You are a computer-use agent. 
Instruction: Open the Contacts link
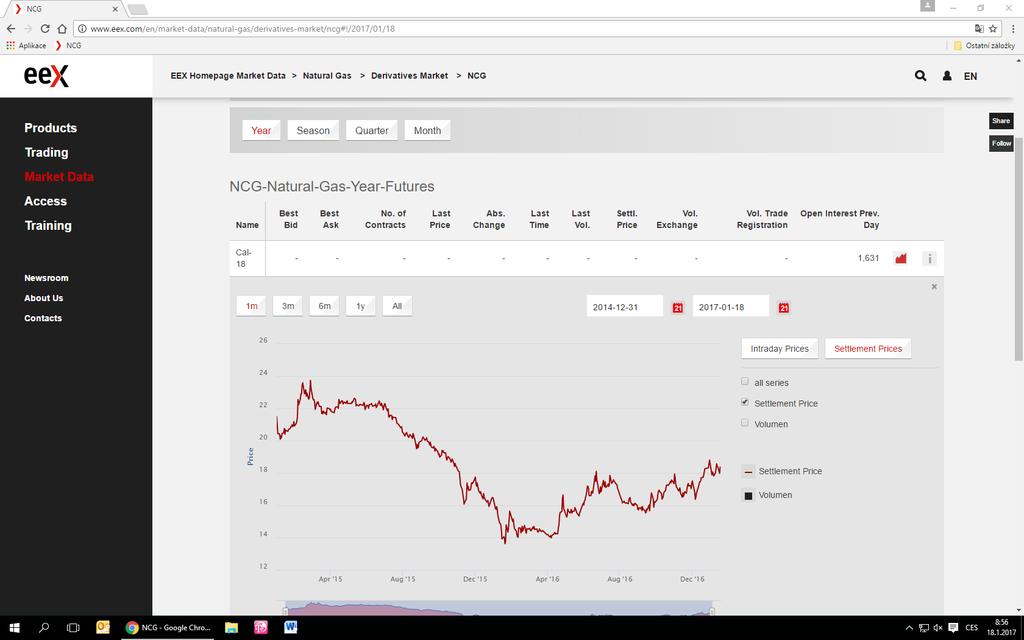pyautogui.click(x=43, y=318)
